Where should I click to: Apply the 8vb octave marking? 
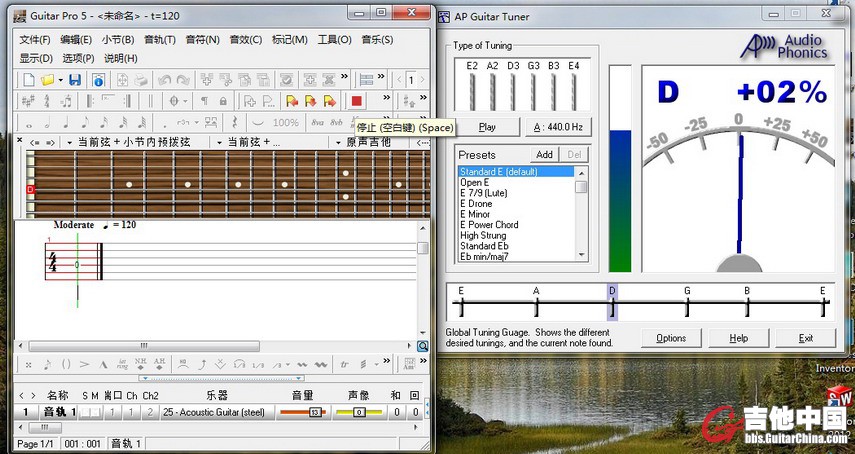tap(336, 122)
